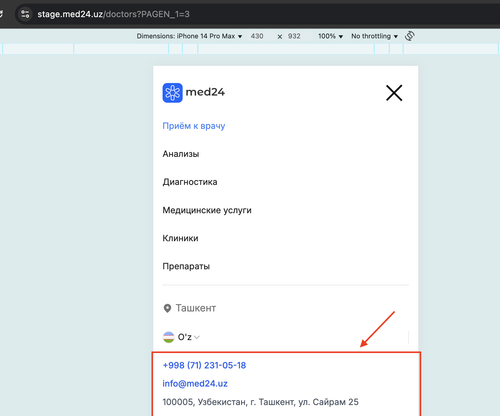Close the mobile menu with the X icon
The width and height of the screenshot is (500, 416).
(x=394, y=93)
